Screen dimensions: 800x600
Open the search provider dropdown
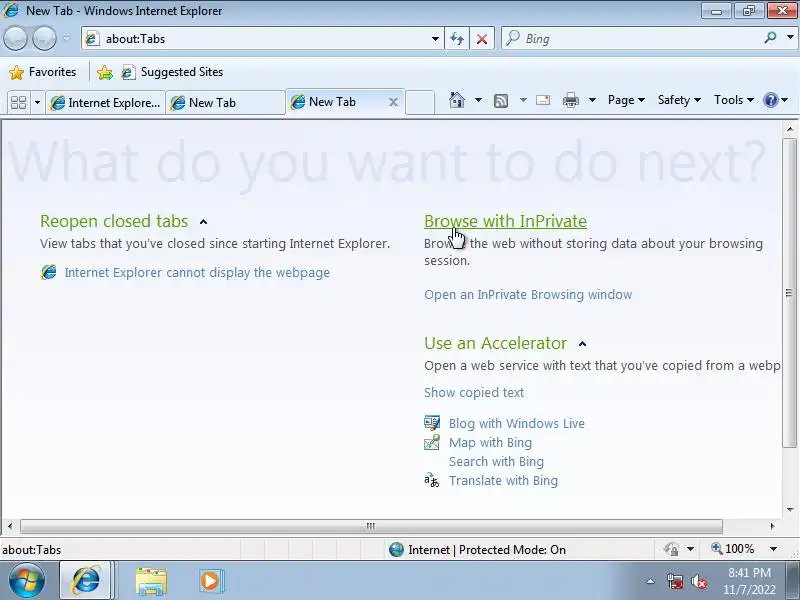click(x=790, y=37)
